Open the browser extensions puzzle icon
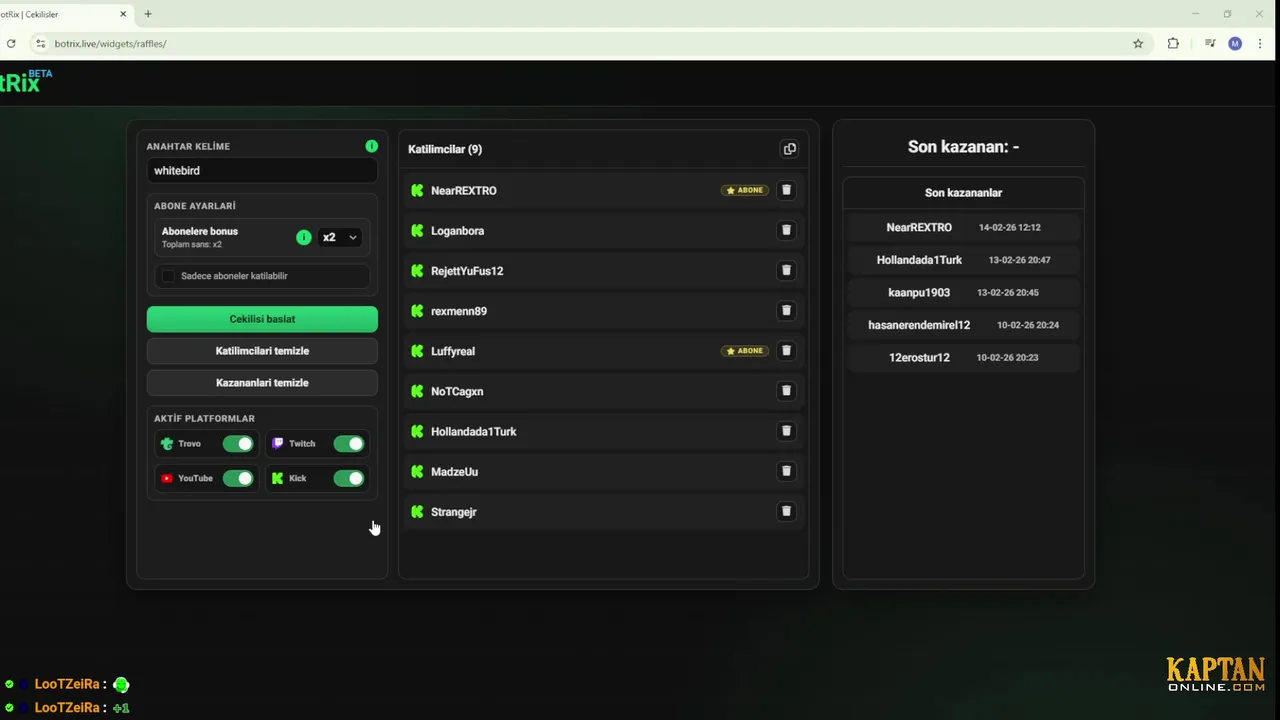The width and height of the screenshot is (1280, 720). [1173, 44]
